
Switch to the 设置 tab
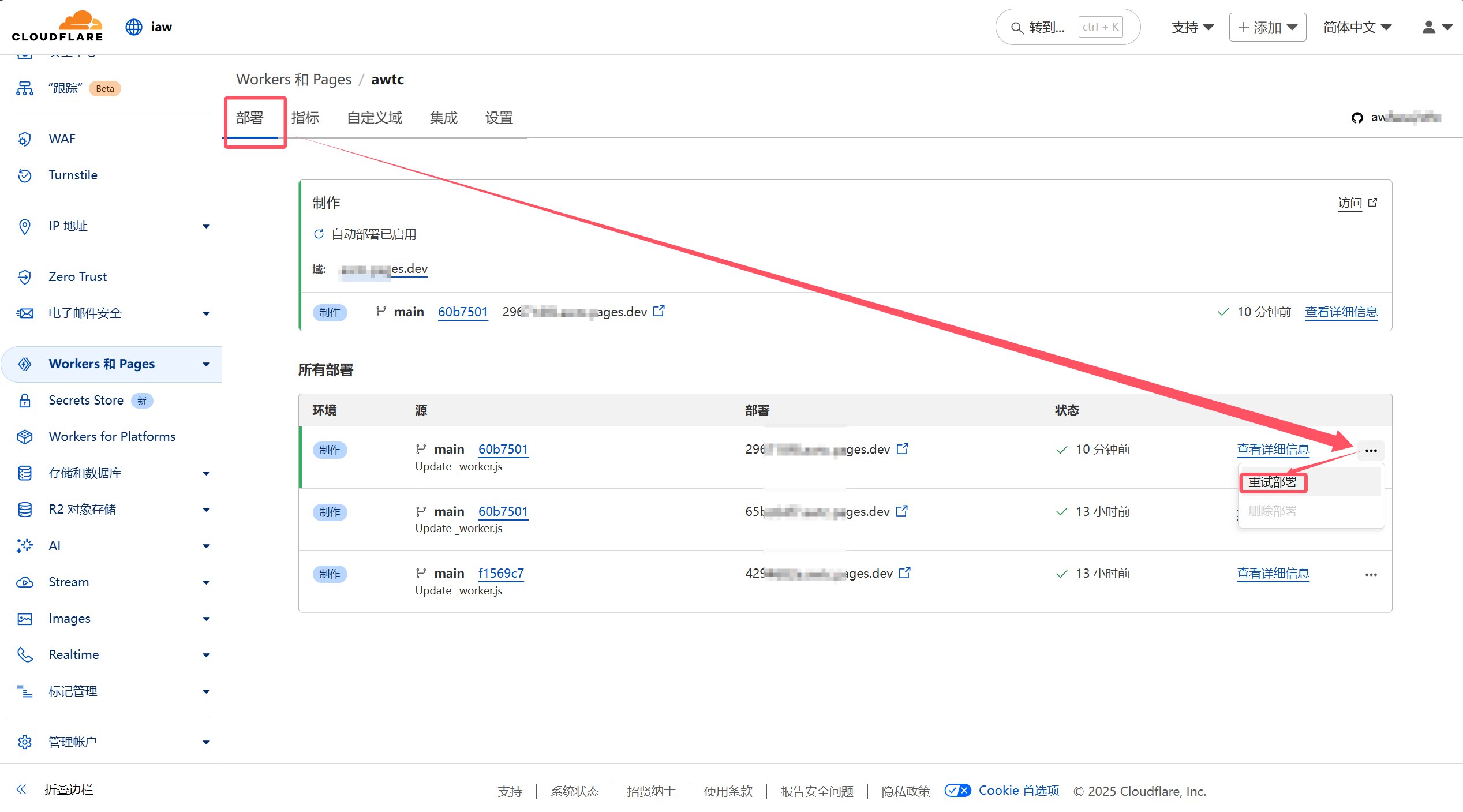[499, 118]
